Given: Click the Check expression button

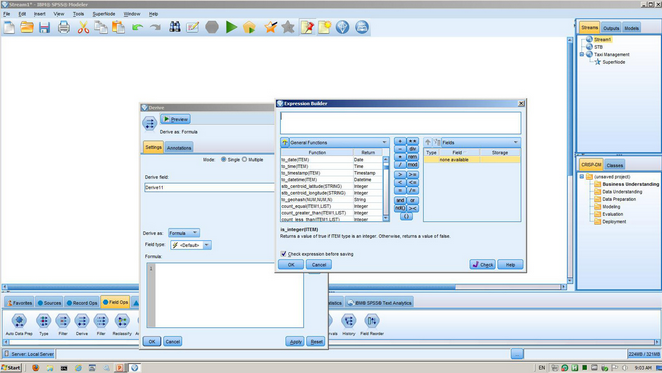Looking at the screenshot, I should point(483,264).
